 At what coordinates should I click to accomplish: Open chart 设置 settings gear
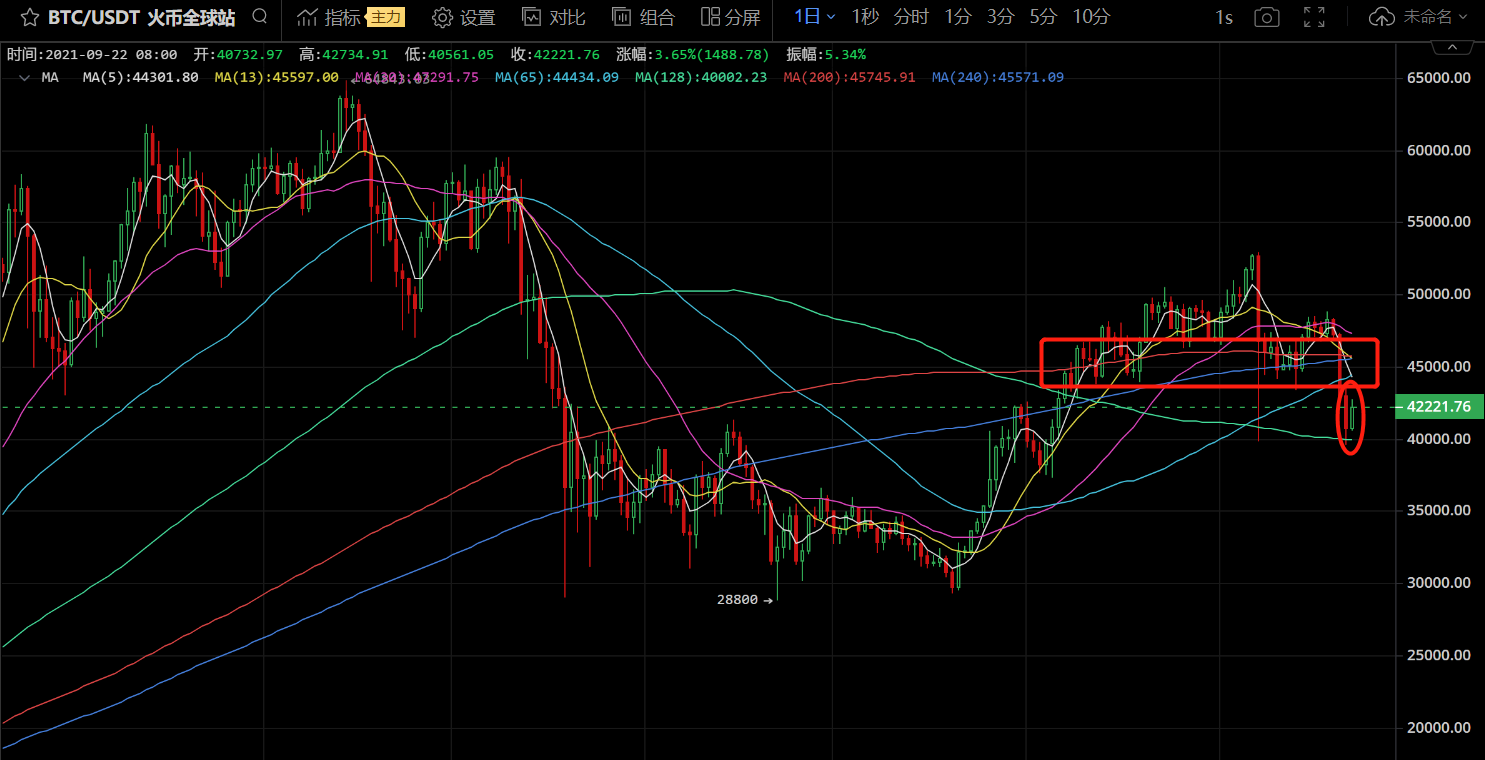464,17
